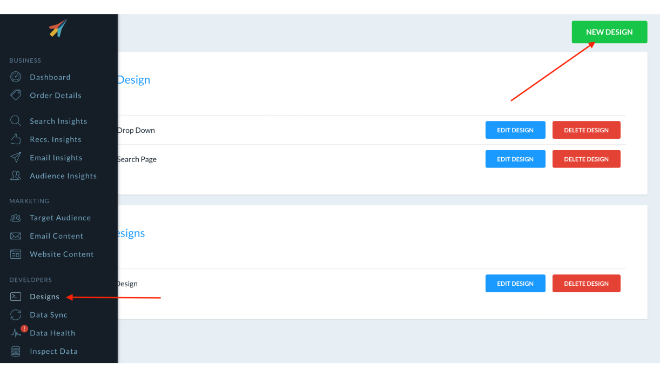
Task: Click the paper plane logo in sidebar
Action: click(x=58, y=28)
